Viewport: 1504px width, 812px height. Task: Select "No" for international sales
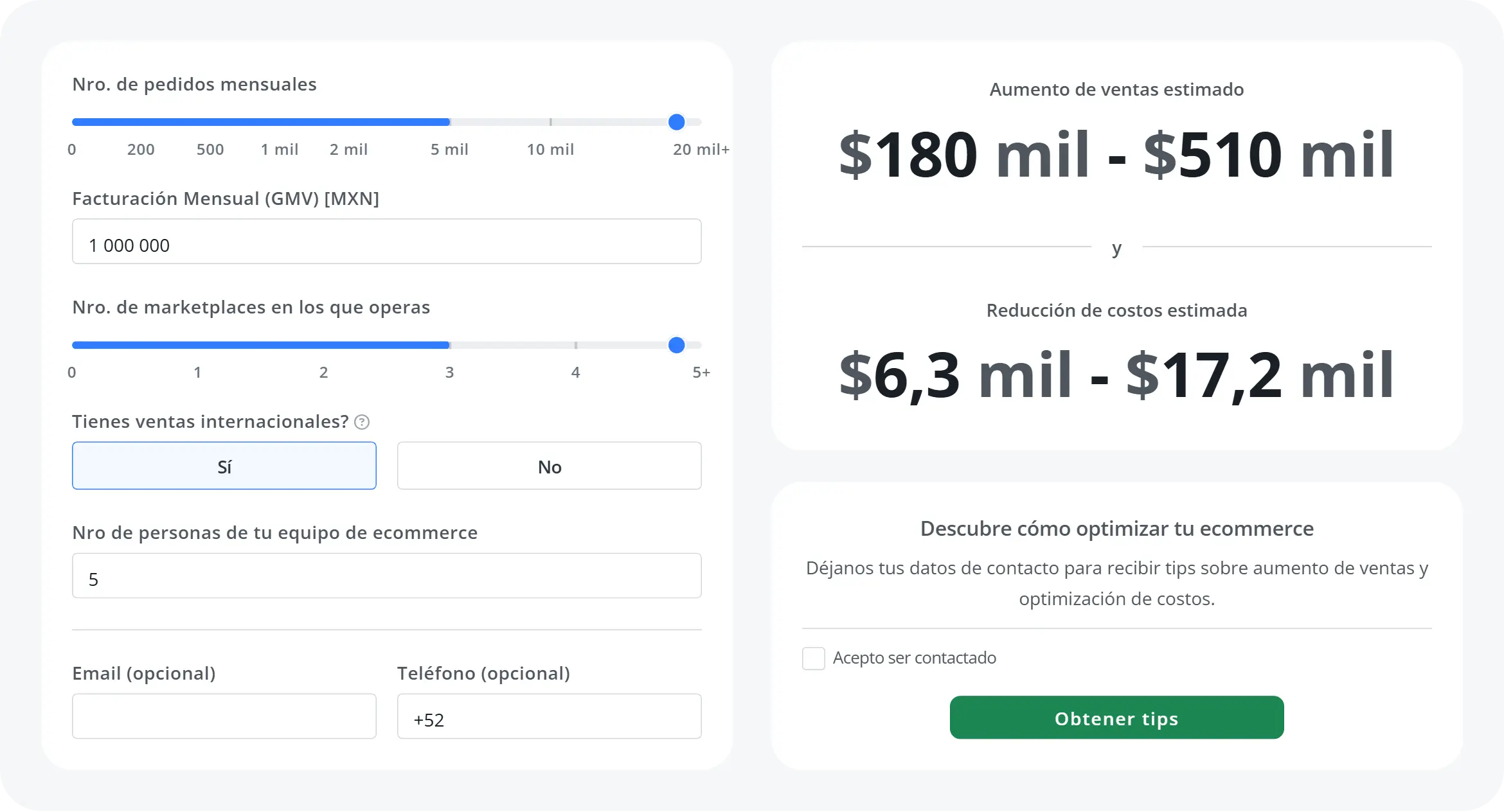pyautogui.click(x=550, y=466)
